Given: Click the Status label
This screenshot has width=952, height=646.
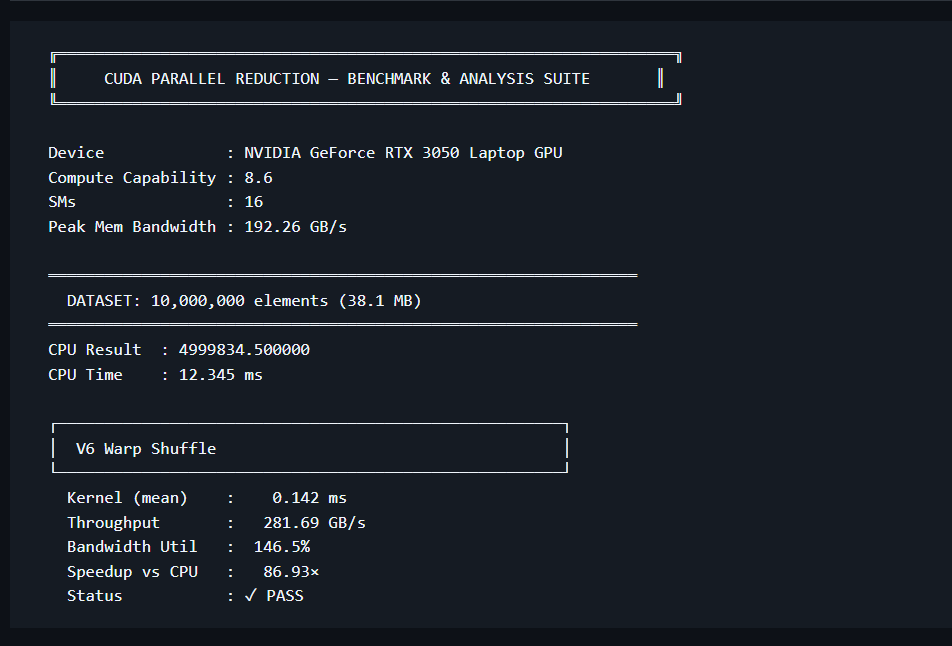Looking at the screenshot, I should coord(95,596).
